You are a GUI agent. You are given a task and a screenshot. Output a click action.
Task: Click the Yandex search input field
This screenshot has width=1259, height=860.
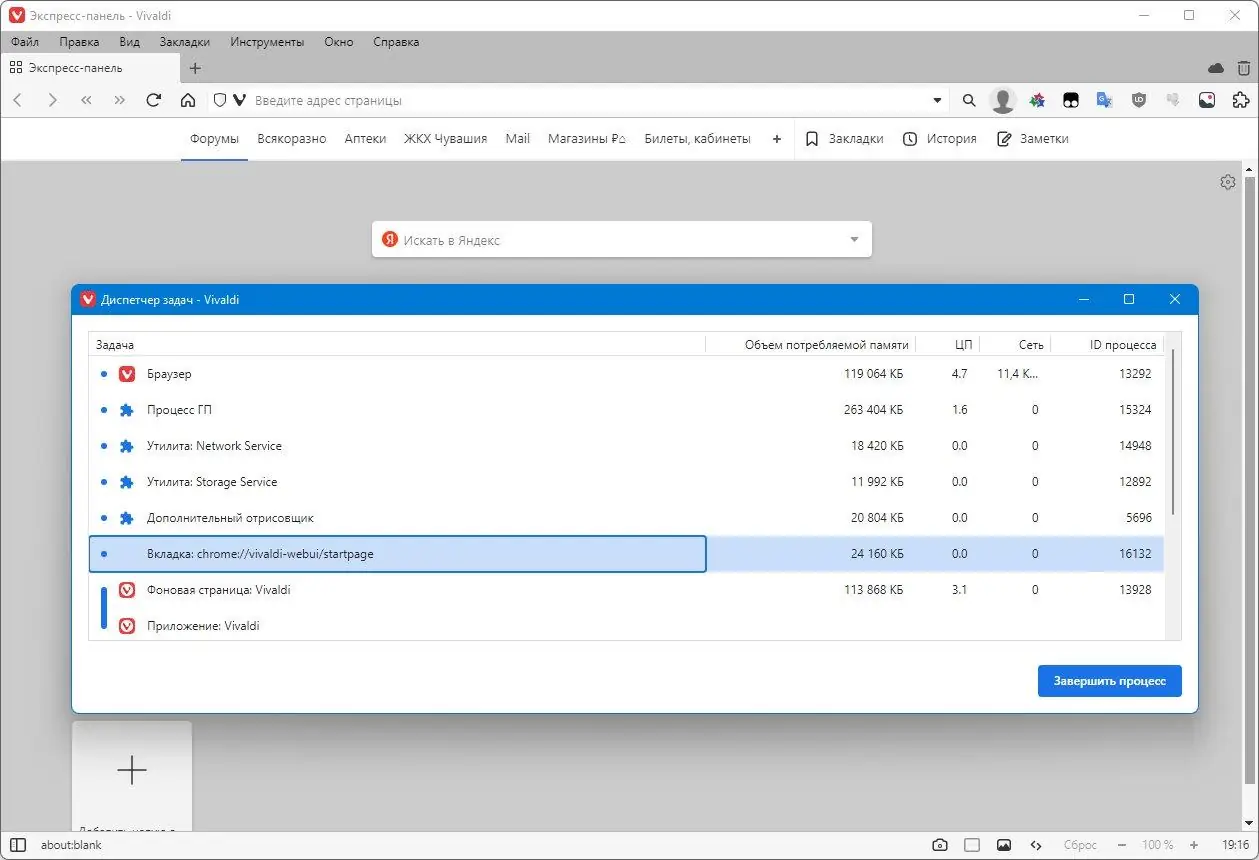(x=620, y=240)
